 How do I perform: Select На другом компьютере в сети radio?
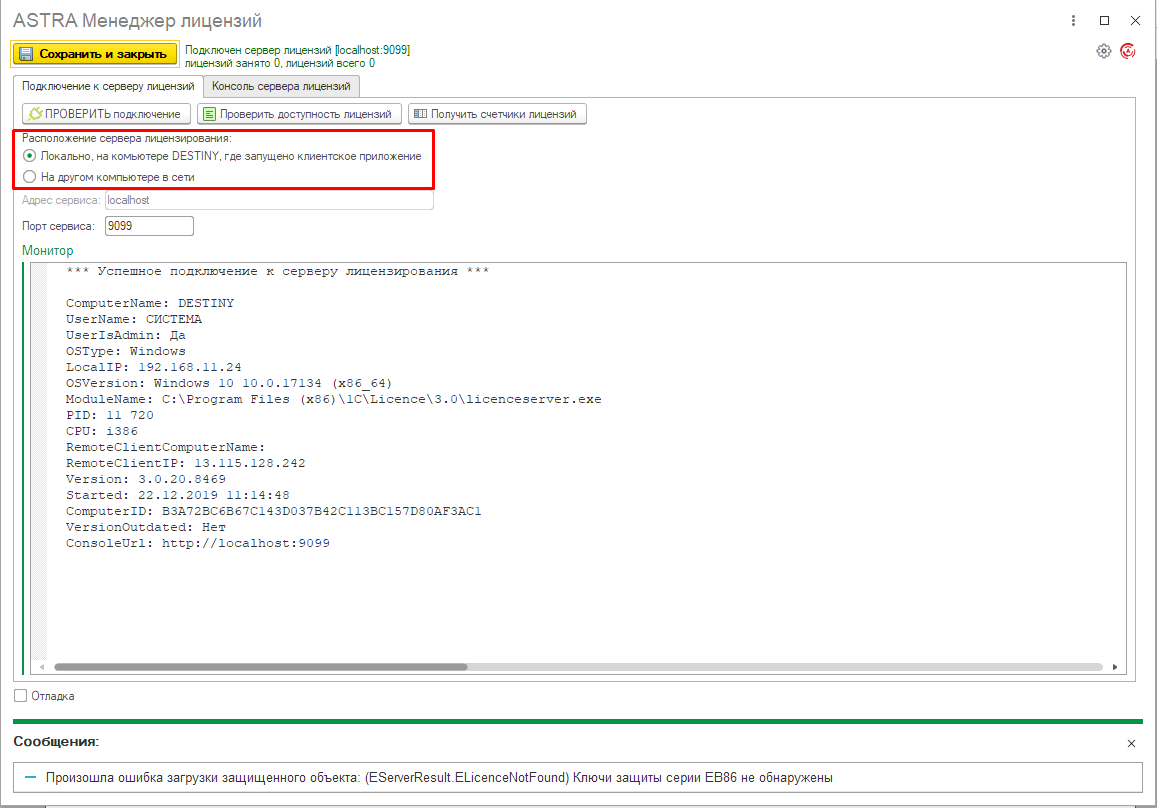coord(30,177)
